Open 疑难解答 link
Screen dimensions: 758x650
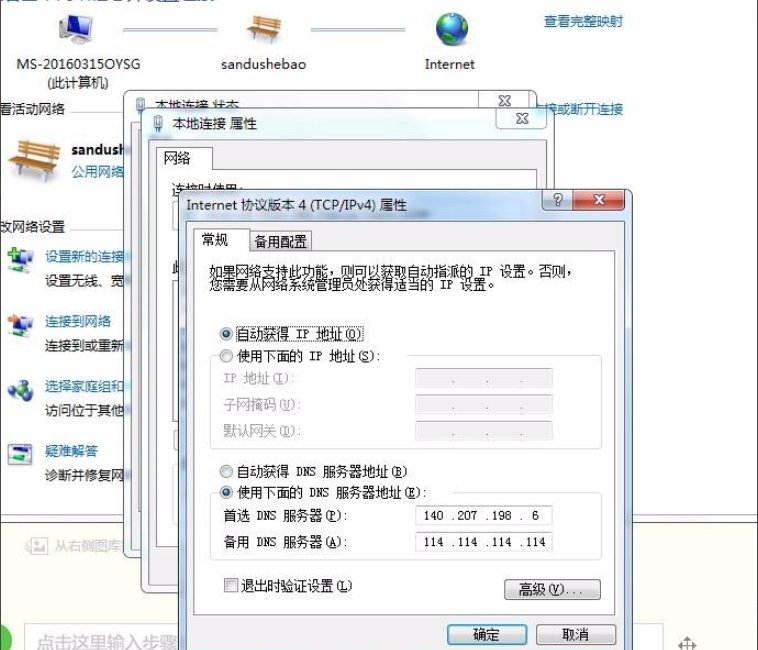click(x=72, y=451)
